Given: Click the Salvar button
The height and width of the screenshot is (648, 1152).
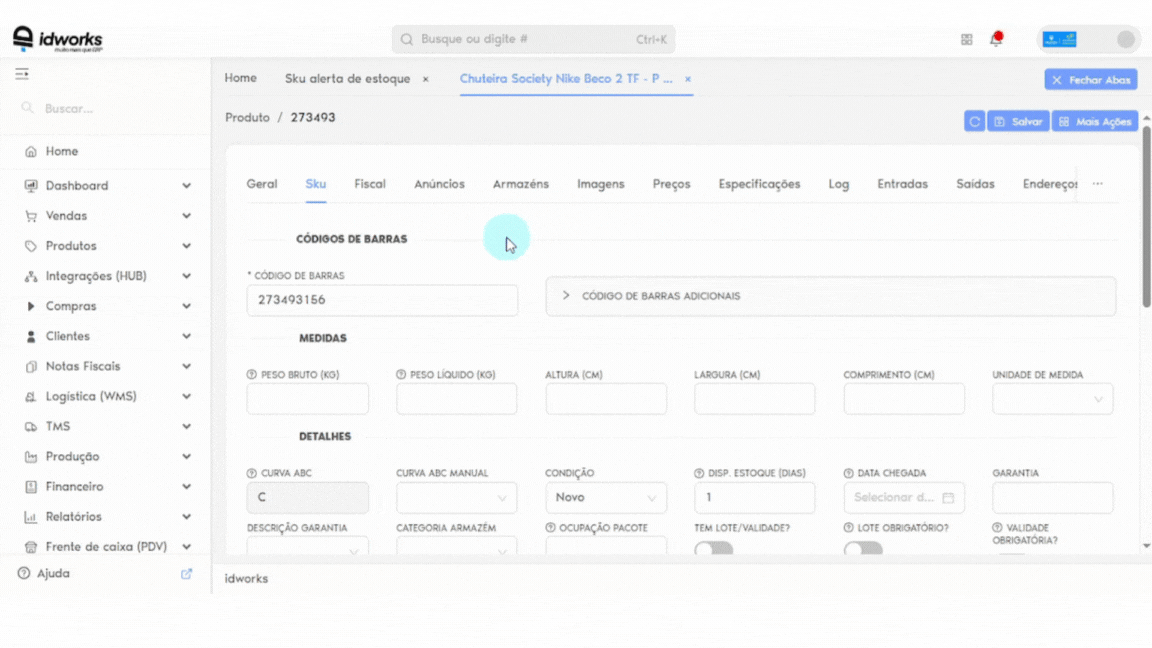Looking at the screenshot, I should pyautogui.click(x=1018, y=122).
